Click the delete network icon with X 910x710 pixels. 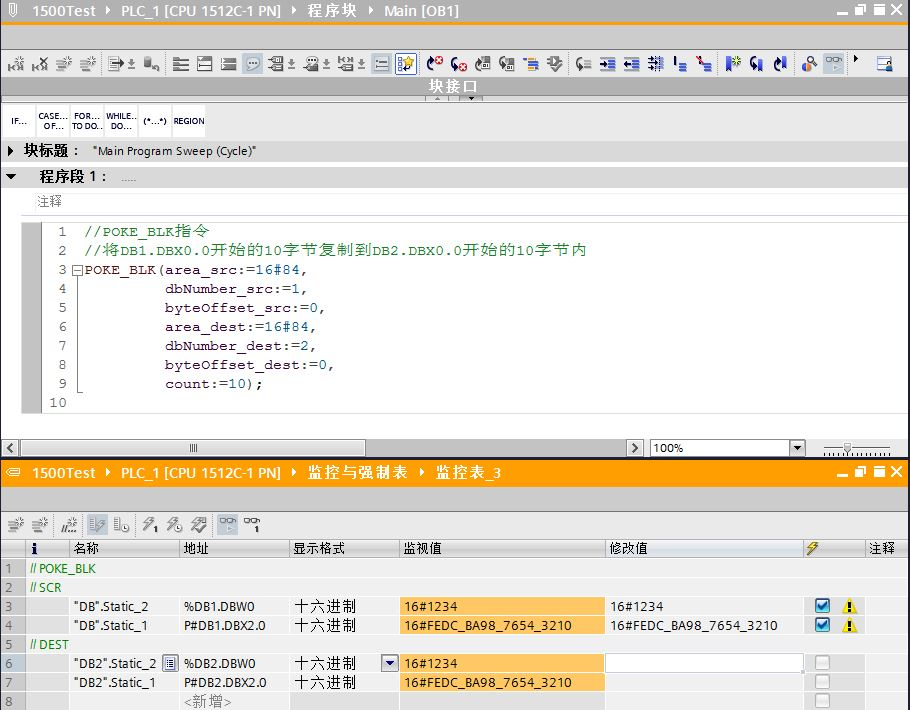coord(39,63)
